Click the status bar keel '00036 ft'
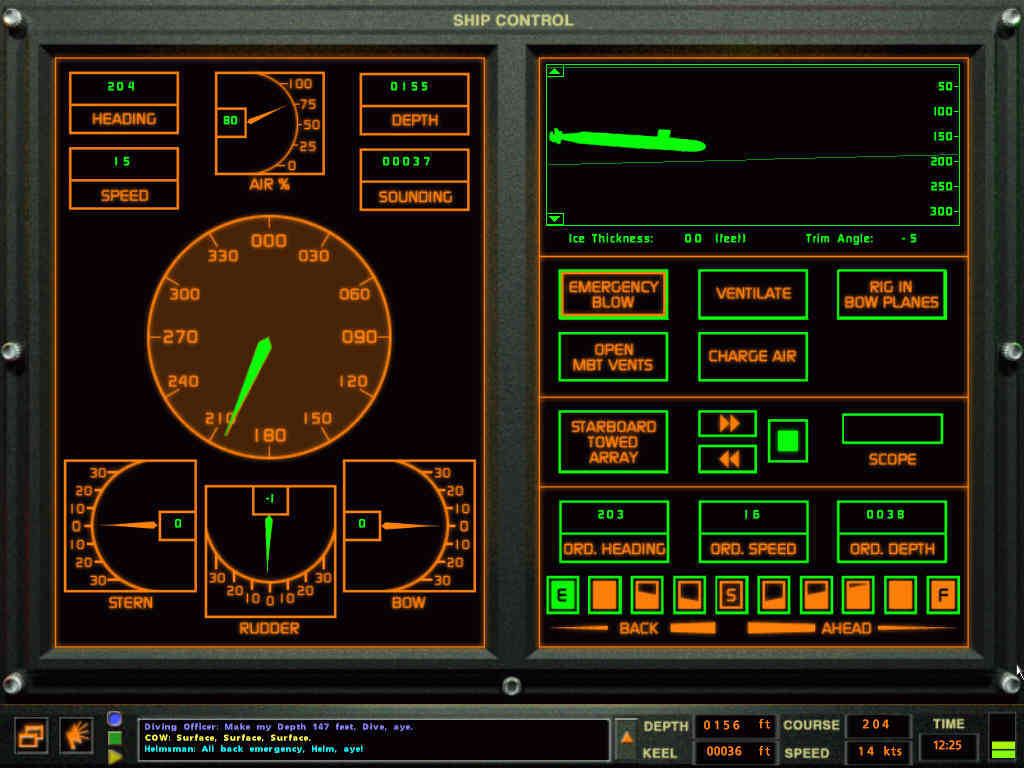Screen dimensions: 1024x768 (735, 752)
